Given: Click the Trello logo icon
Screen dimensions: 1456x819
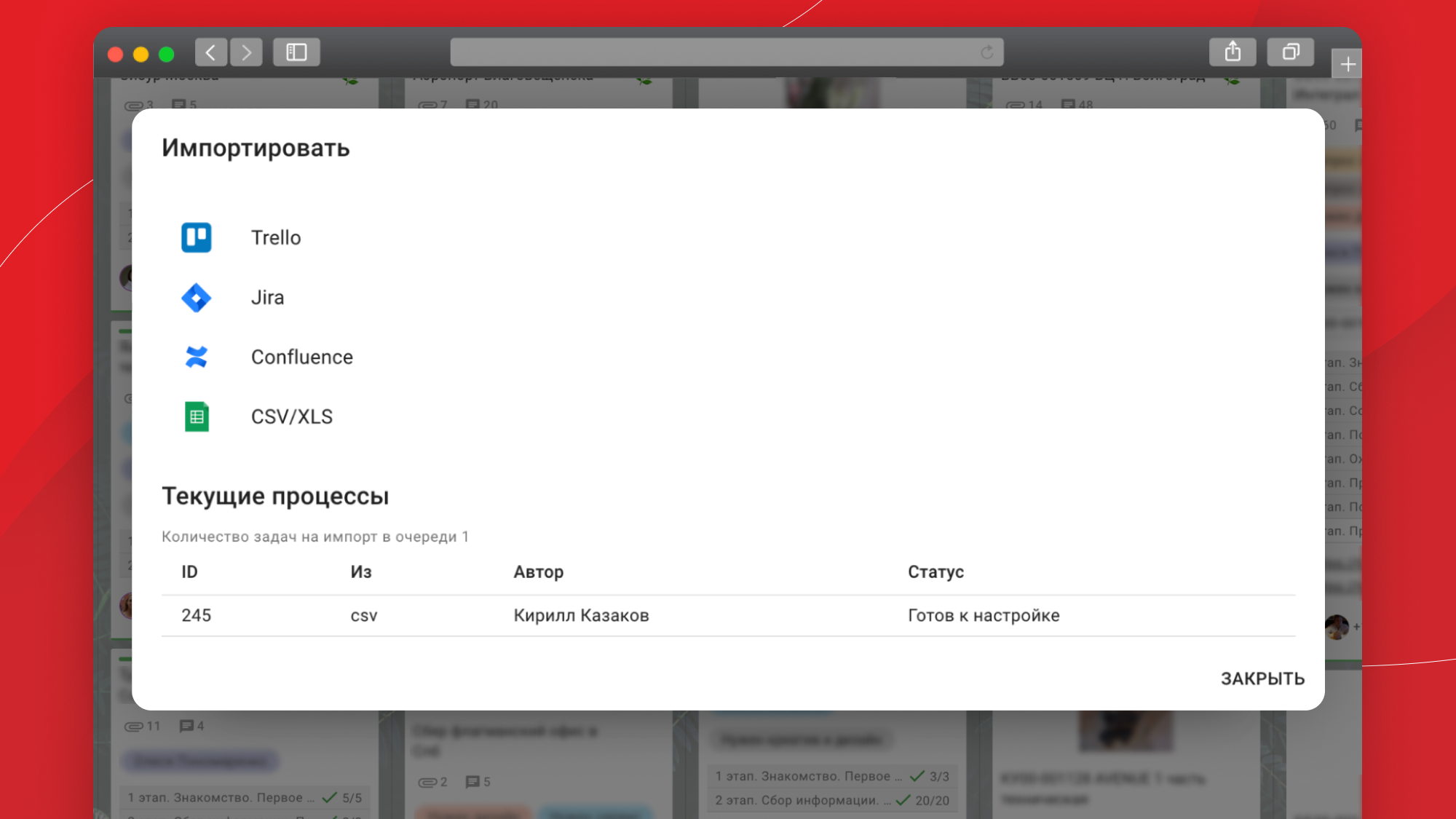Looking at the screenshot, I should pyautogui.click(x=196, y=237).
